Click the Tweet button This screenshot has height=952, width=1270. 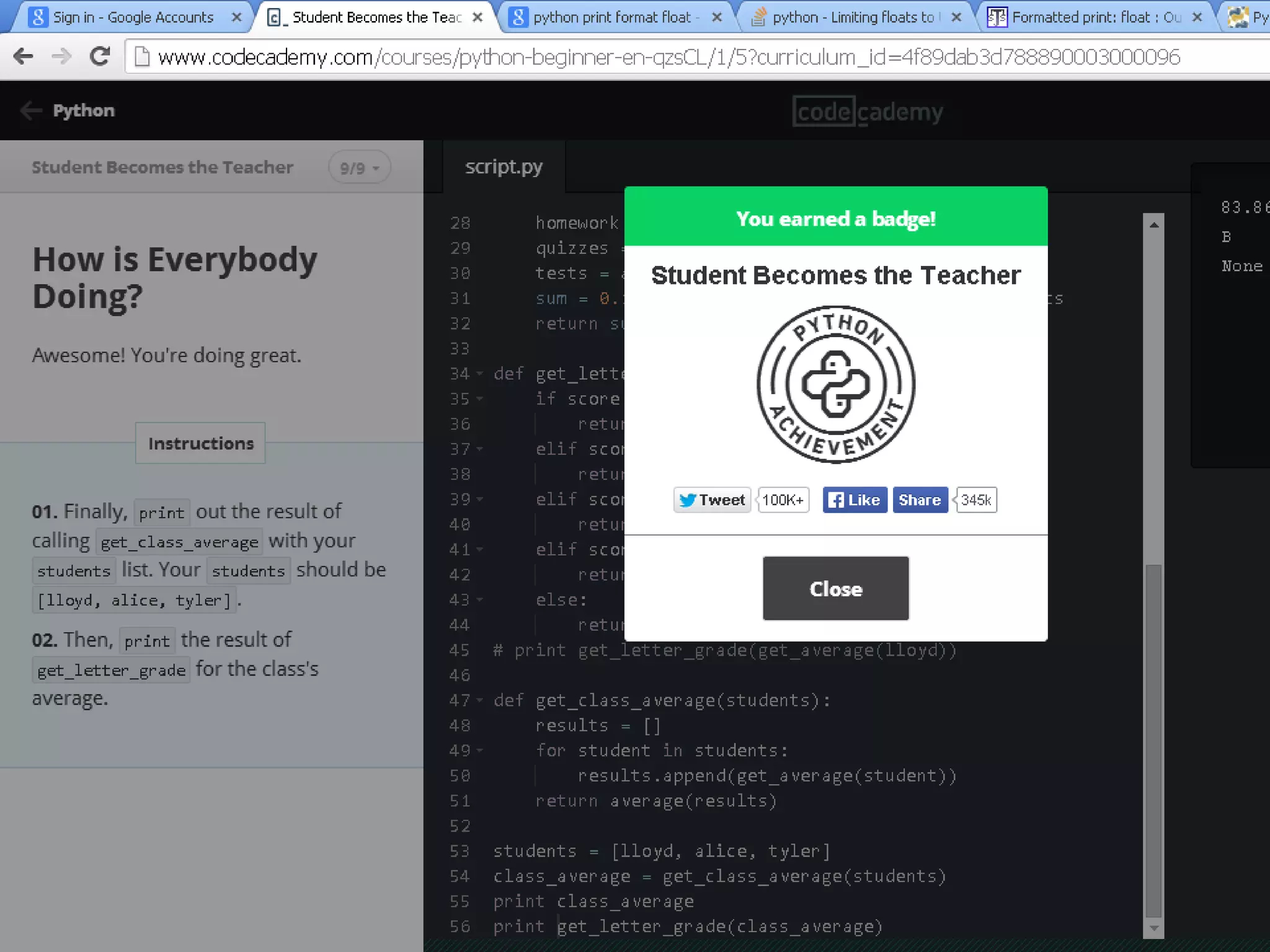(712, 500)
